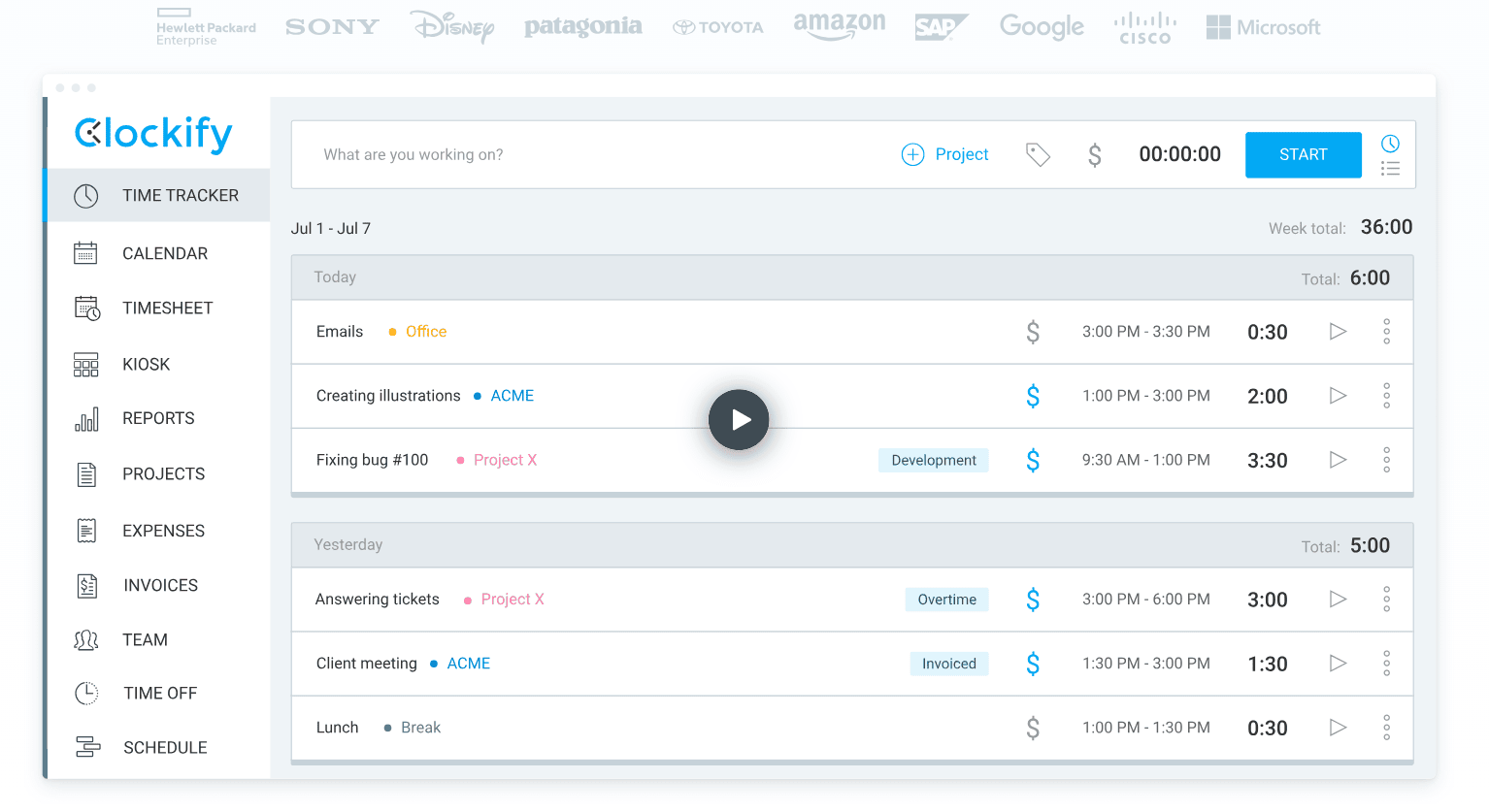Open three-dot menu for Fixing bug #100
The image size is (1489, 812).
point(1386,460)
